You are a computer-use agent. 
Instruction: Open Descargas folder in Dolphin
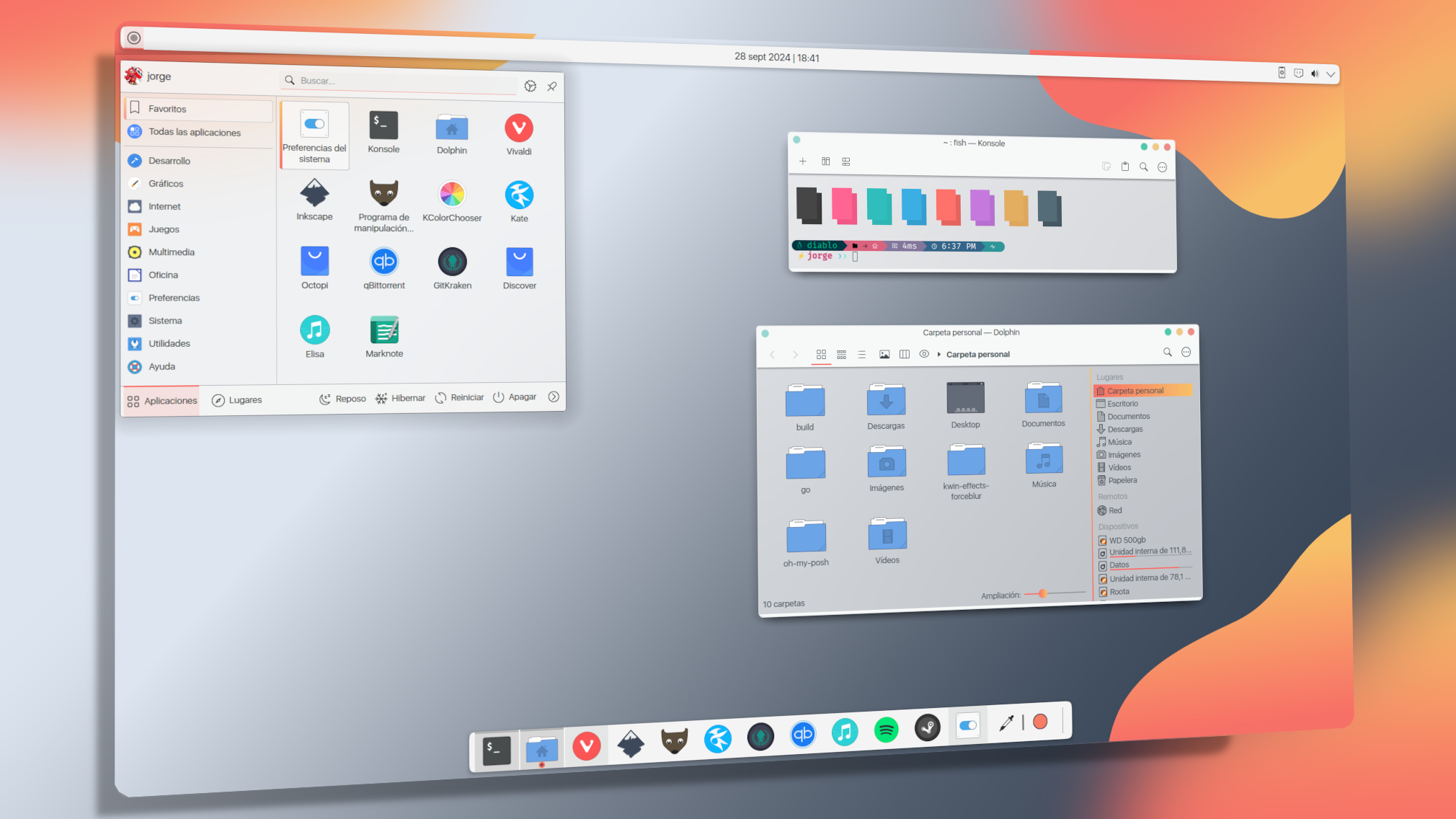(x=886, y=407)
